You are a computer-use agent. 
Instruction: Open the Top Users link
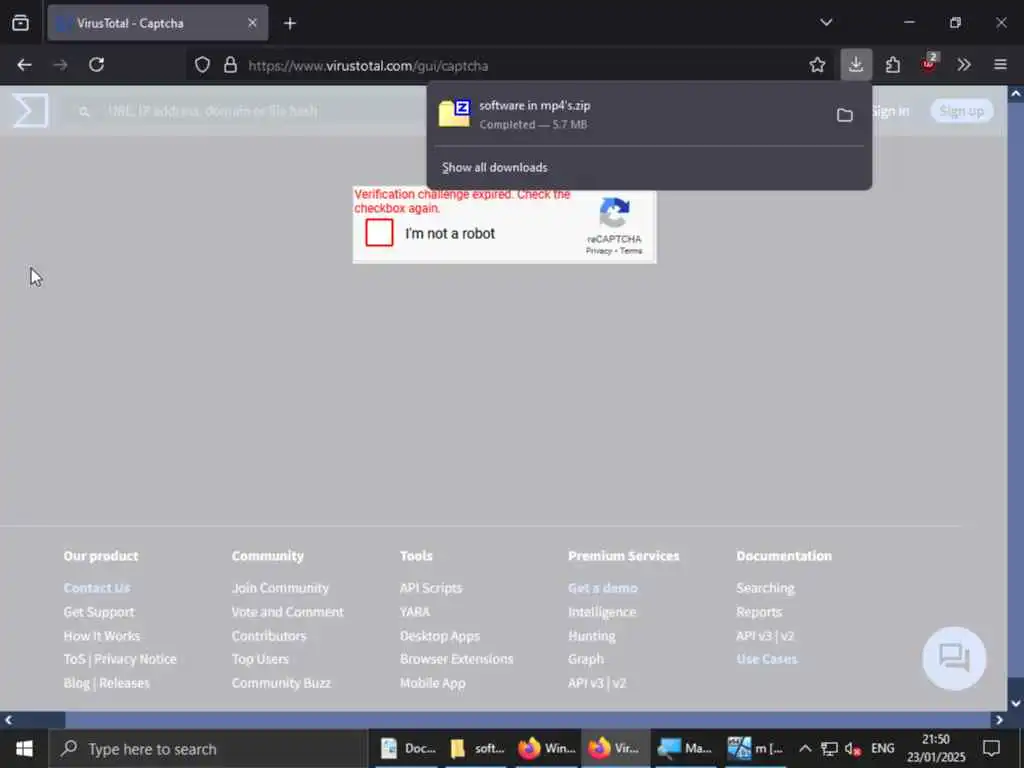pyautogui.click(x=260, y=659)
